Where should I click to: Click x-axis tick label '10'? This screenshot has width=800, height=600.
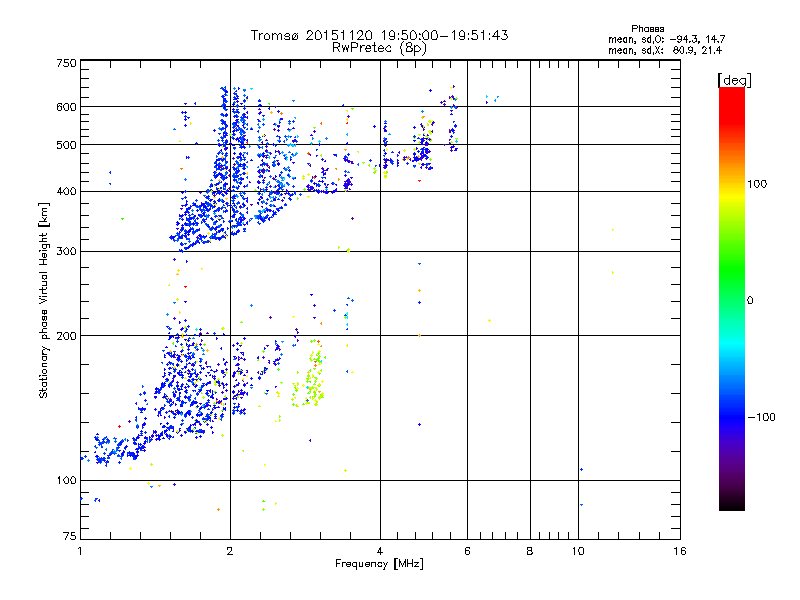578,551
